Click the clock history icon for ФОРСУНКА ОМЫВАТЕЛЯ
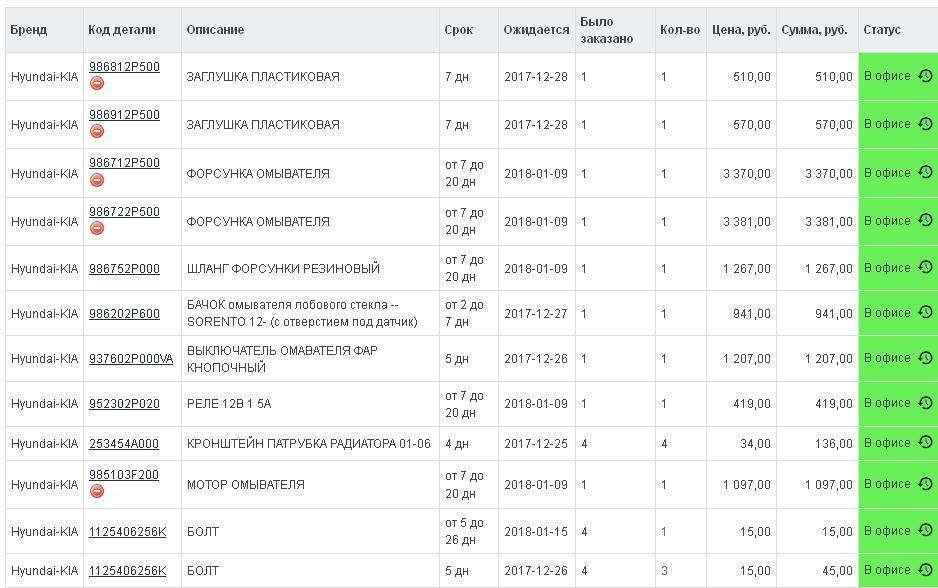Viewport: 938px width, 588px height. point(928,171)
